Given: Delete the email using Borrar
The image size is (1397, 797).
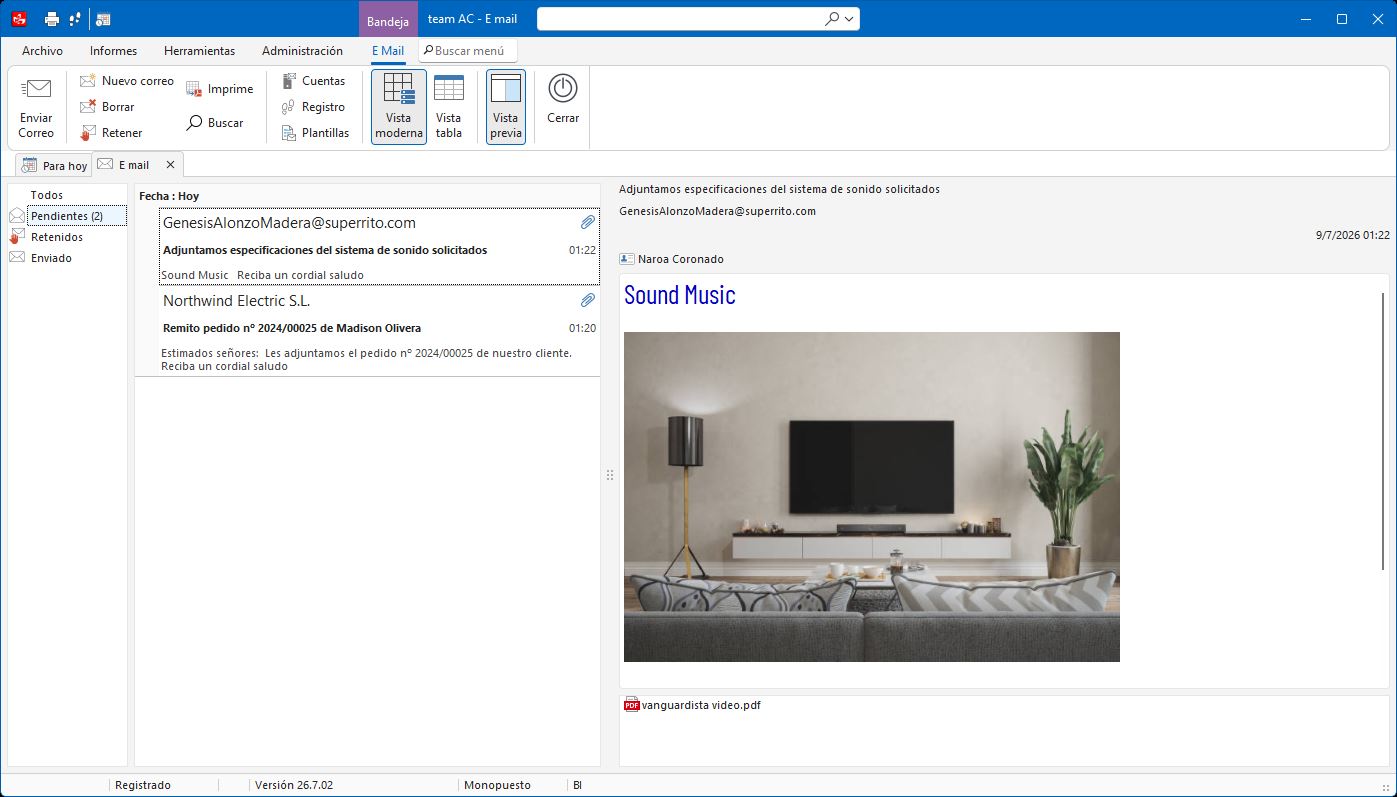Looking at the screenshot, I should click(x=107, y=107).
